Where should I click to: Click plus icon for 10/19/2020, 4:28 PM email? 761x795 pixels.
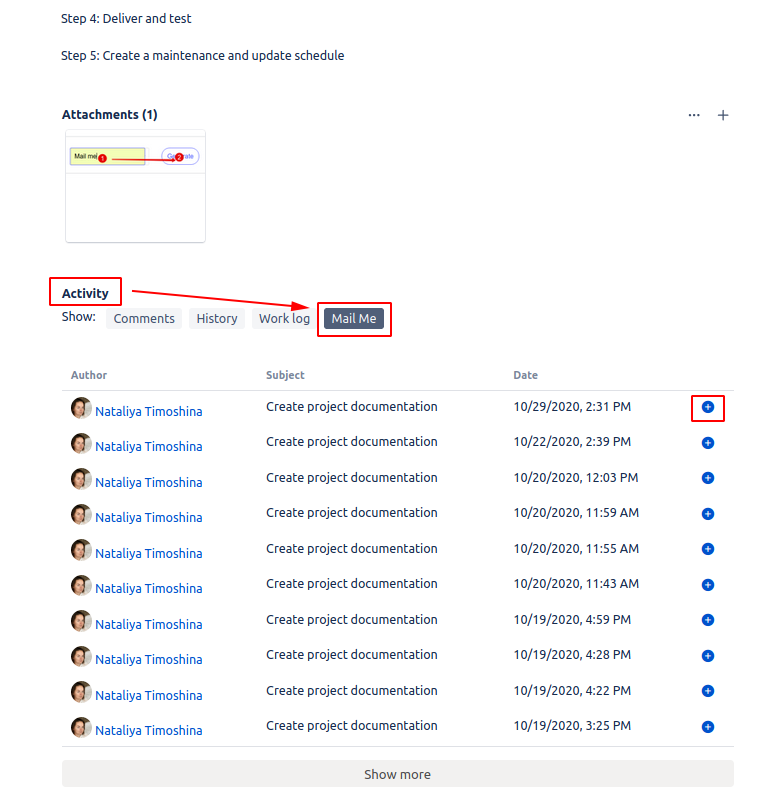(x=708, y=656)
